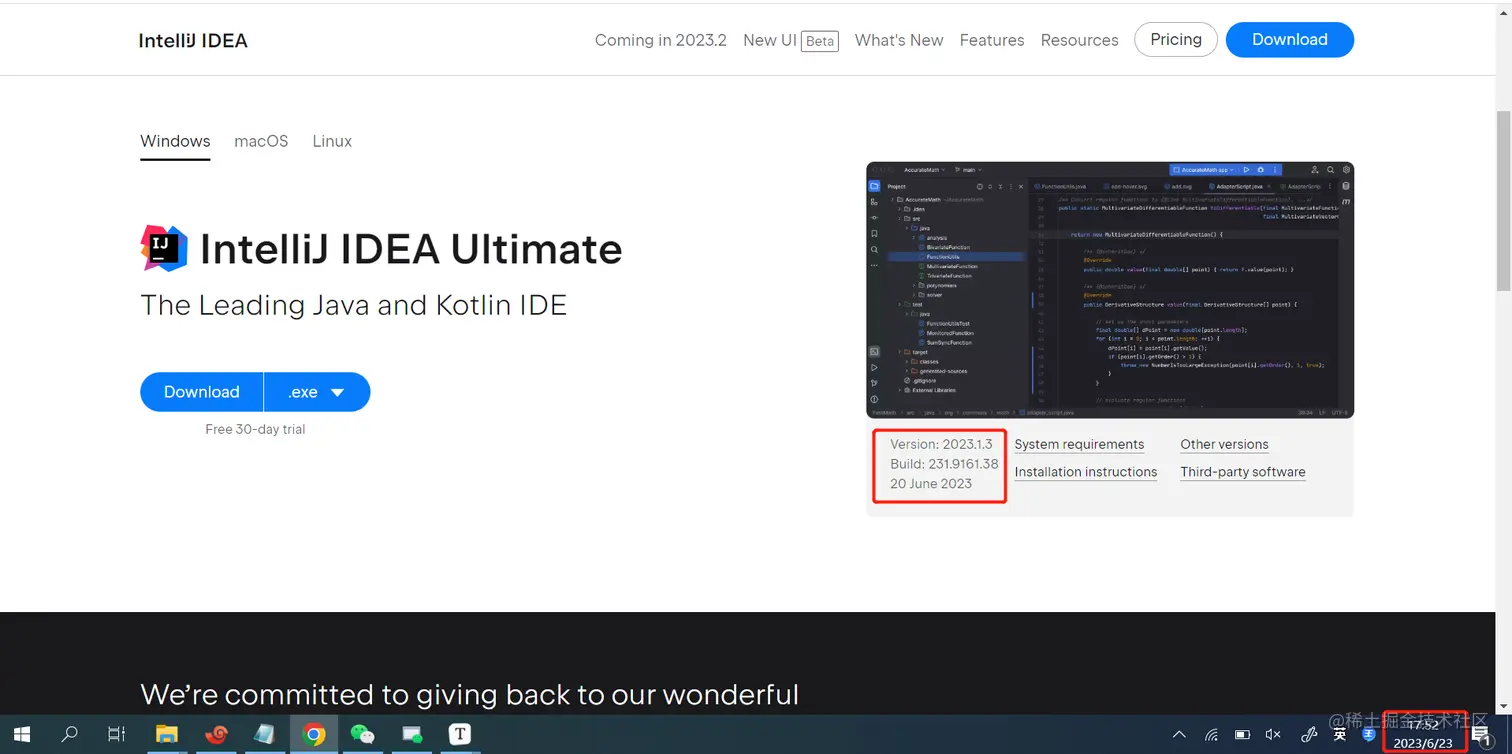This screenshot has width=1512, height=754.
Task: Open the Third-party software link
Action: click(x=1243, y=472)
